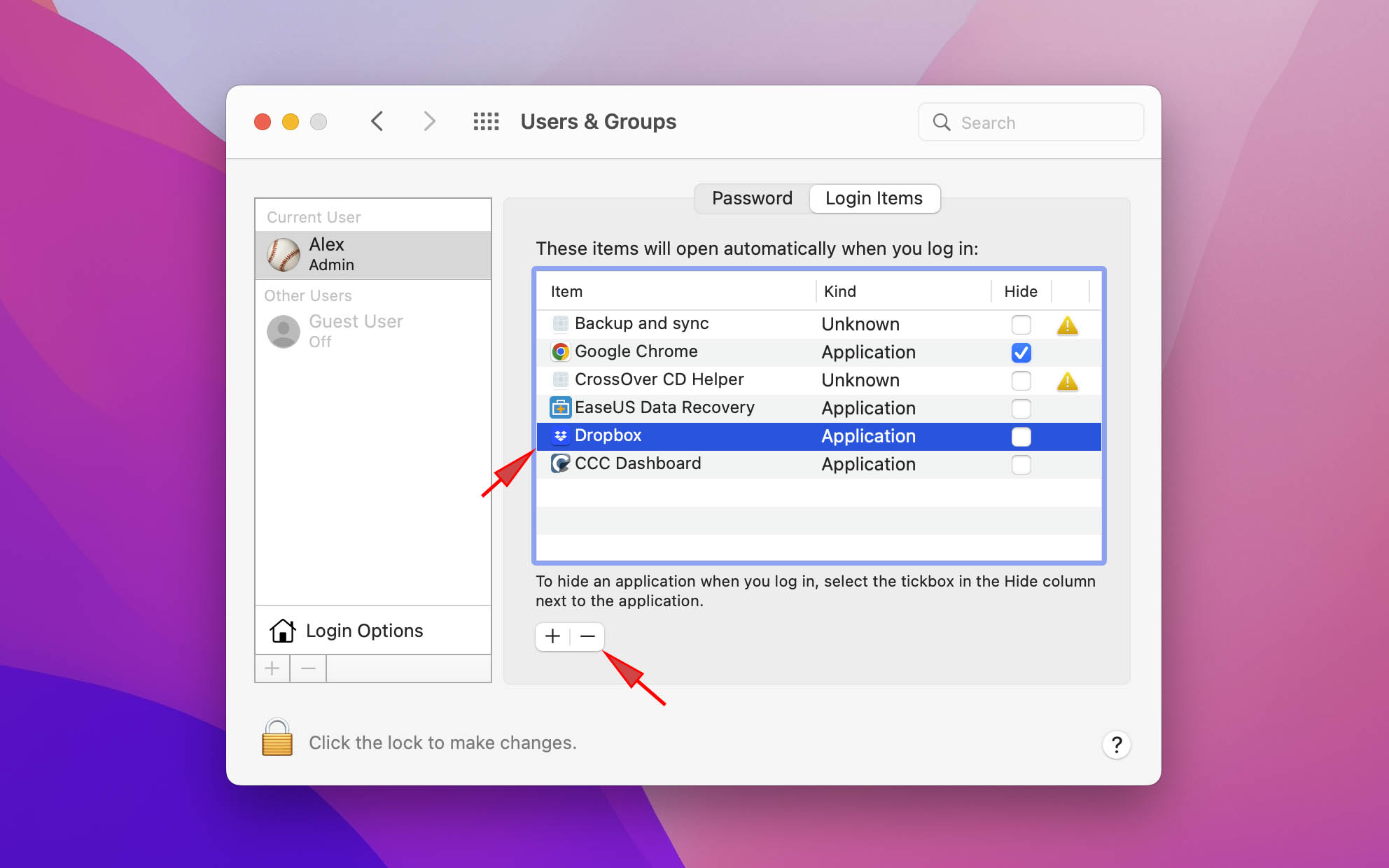
Task: Remove selected Dropbox login item
Action: click(x=587, y=635)
